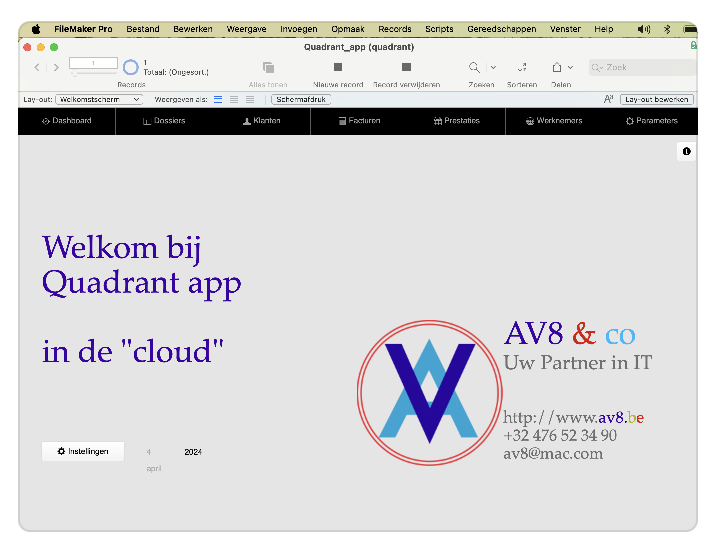The image size is (712, 542).
Task: Open the Facturen tab
Action: [359, 121]
